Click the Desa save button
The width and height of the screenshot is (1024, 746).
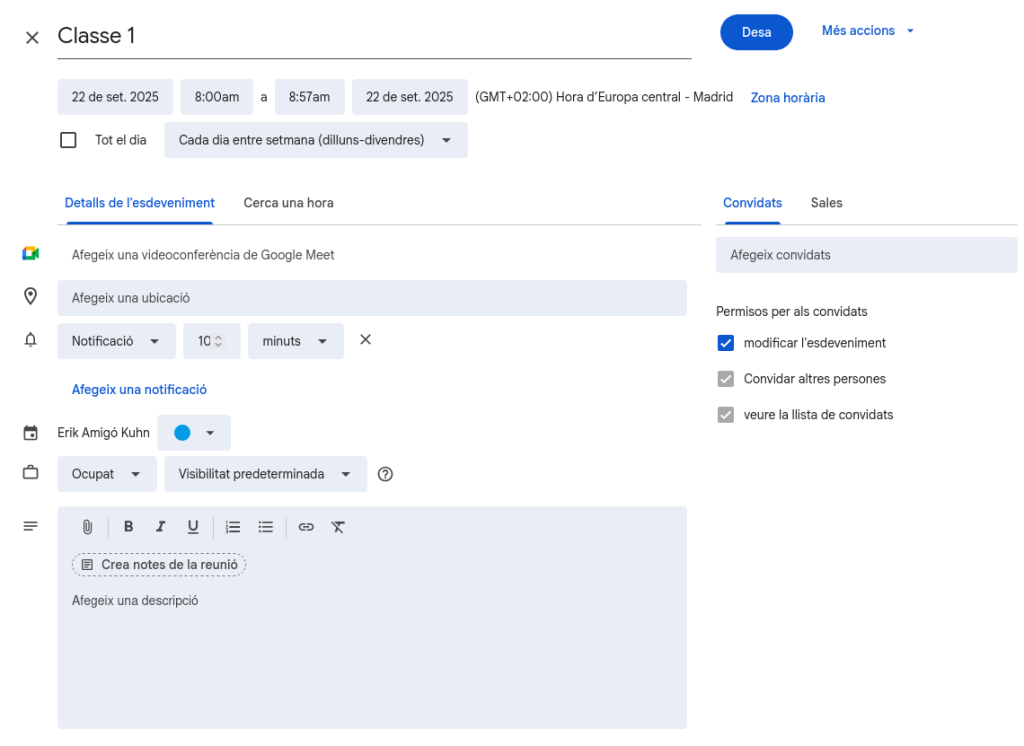tap(756, 32)
